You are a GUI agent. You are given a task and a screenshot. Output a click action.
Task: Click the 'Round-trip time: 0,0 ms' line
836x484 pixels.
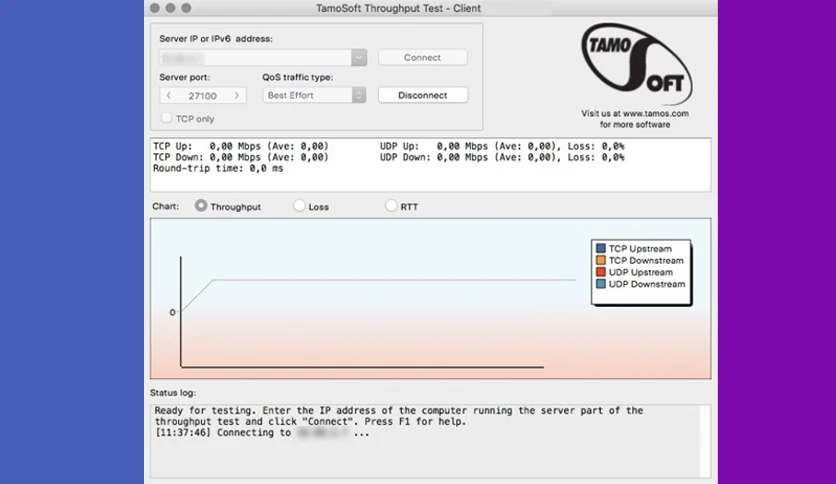tap(218, 168)
